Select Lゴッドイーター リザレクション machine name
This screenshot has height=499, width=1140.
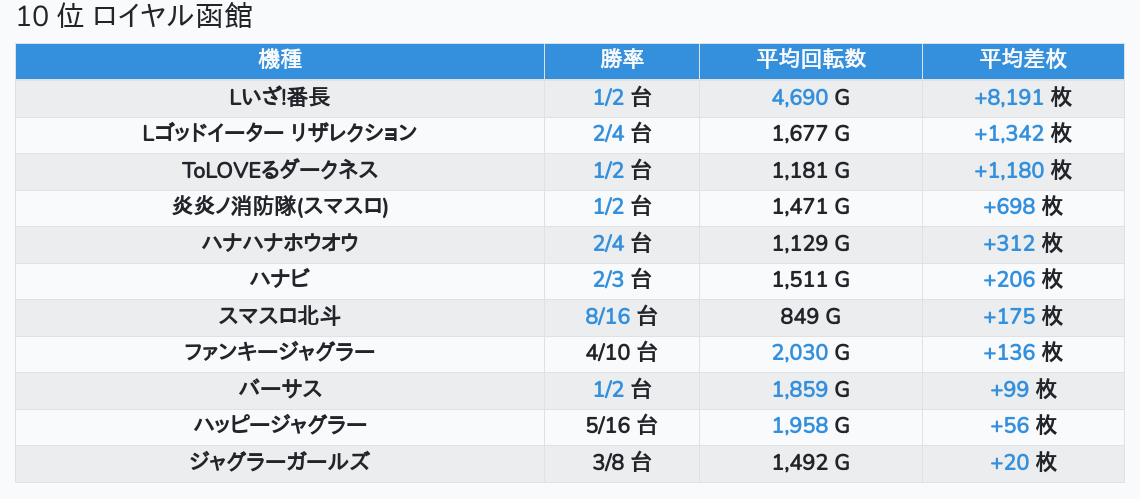[280, 133]
